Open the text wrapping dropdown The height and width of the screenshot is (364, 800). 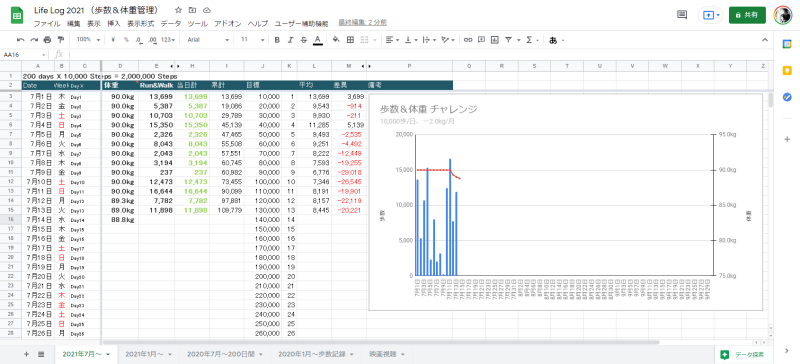tap(430, 40)
